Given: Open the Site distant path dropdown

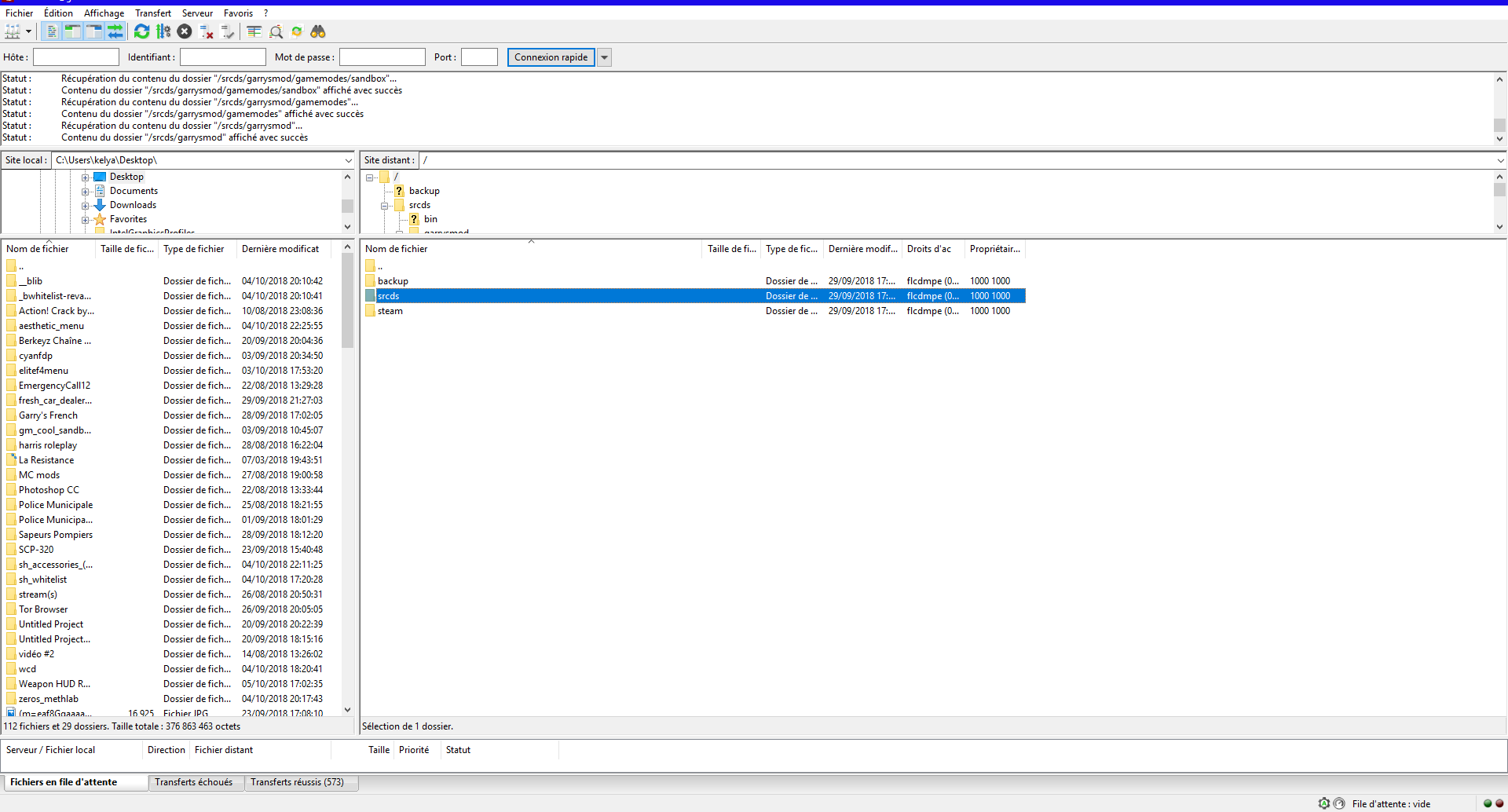Looking at the screenshot, I should [1500, 160].
